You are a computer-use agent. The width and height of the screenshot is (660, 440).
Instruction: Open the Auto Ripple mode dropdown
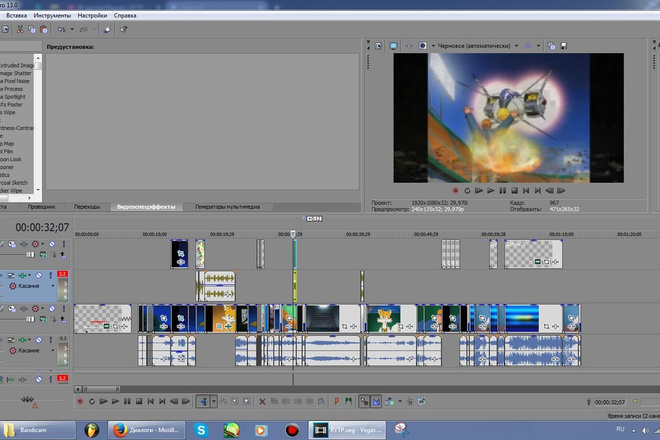click(x=400, y=402)
